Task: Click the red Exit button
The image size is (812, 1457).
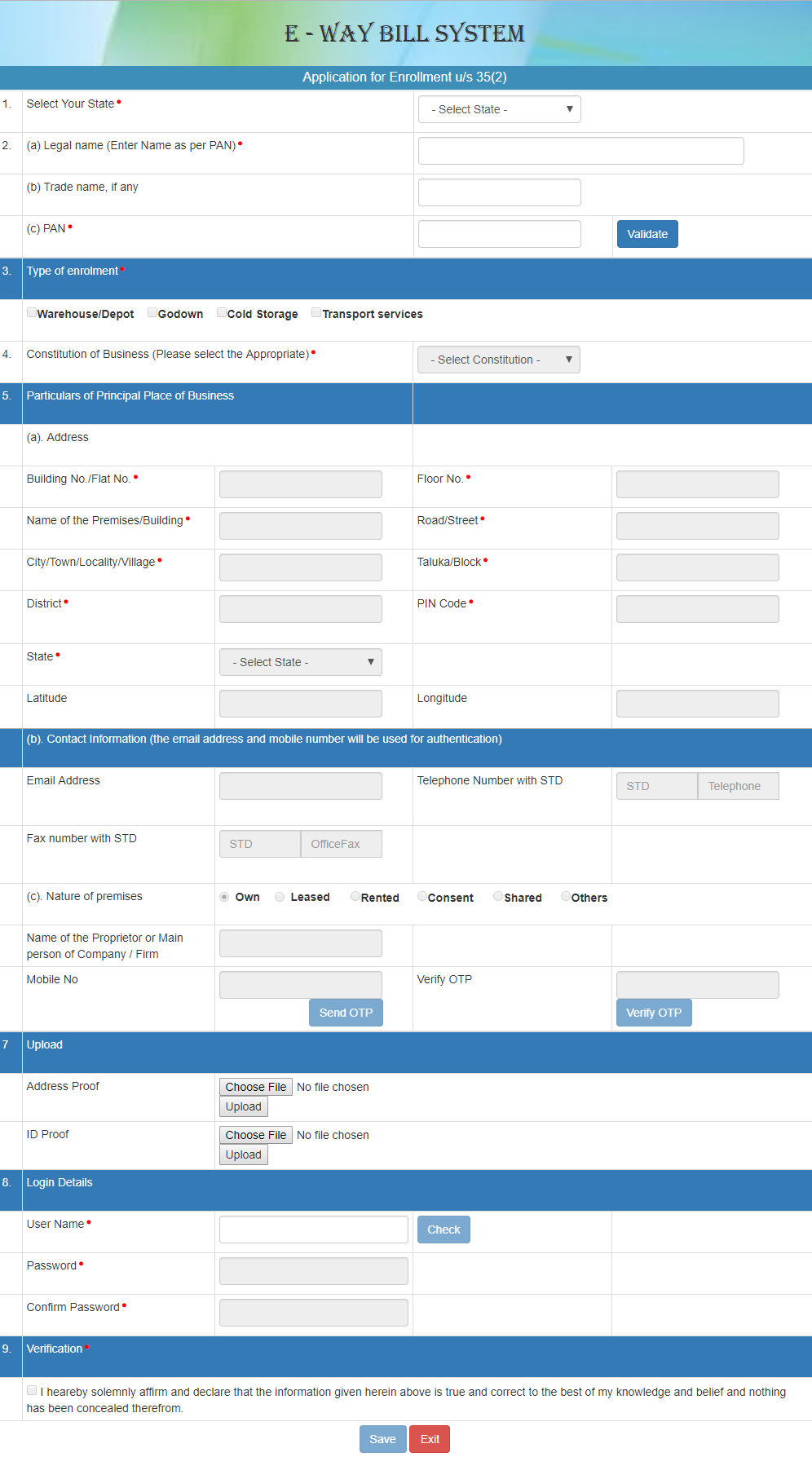Action: click(x=430, y=1439)
